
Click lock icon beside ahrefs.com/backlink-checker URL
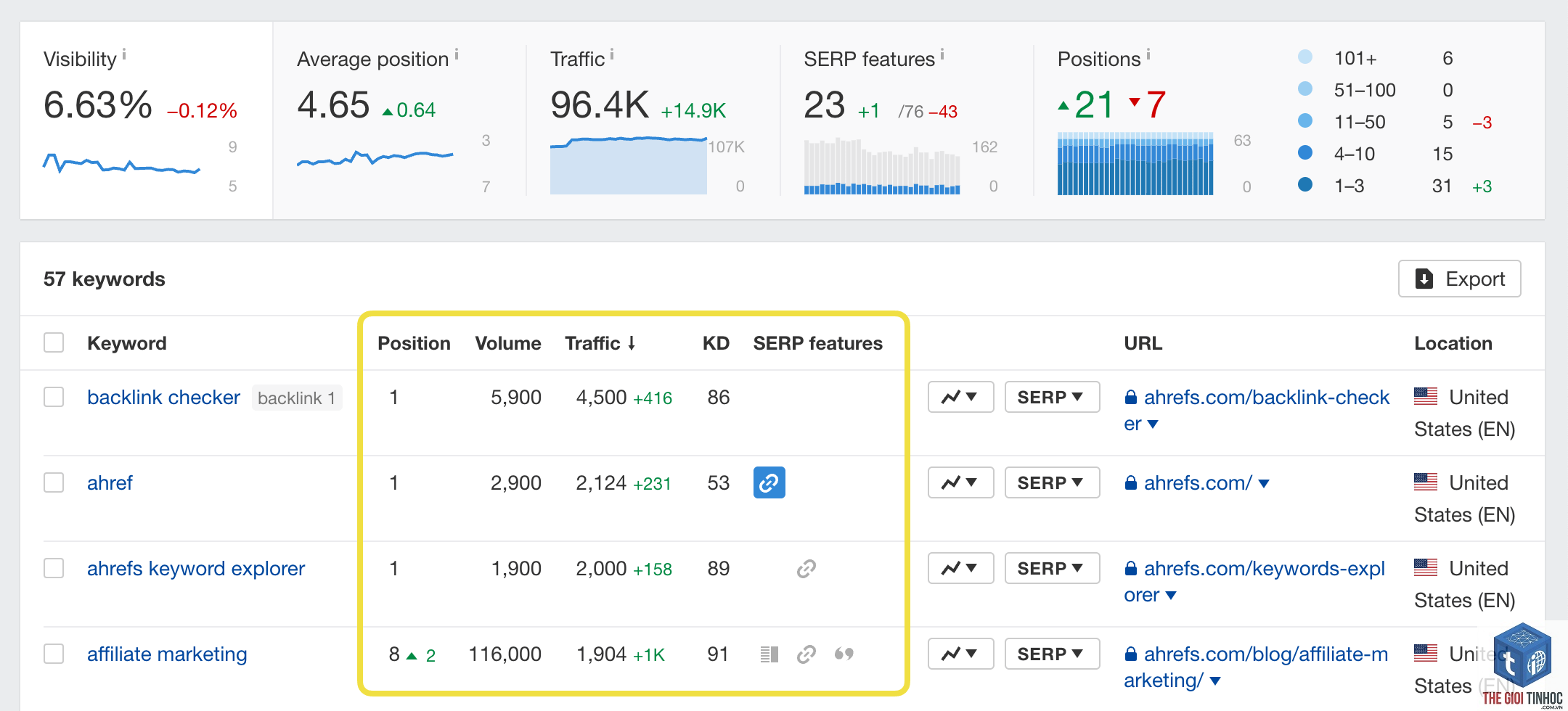[1130, 398]
